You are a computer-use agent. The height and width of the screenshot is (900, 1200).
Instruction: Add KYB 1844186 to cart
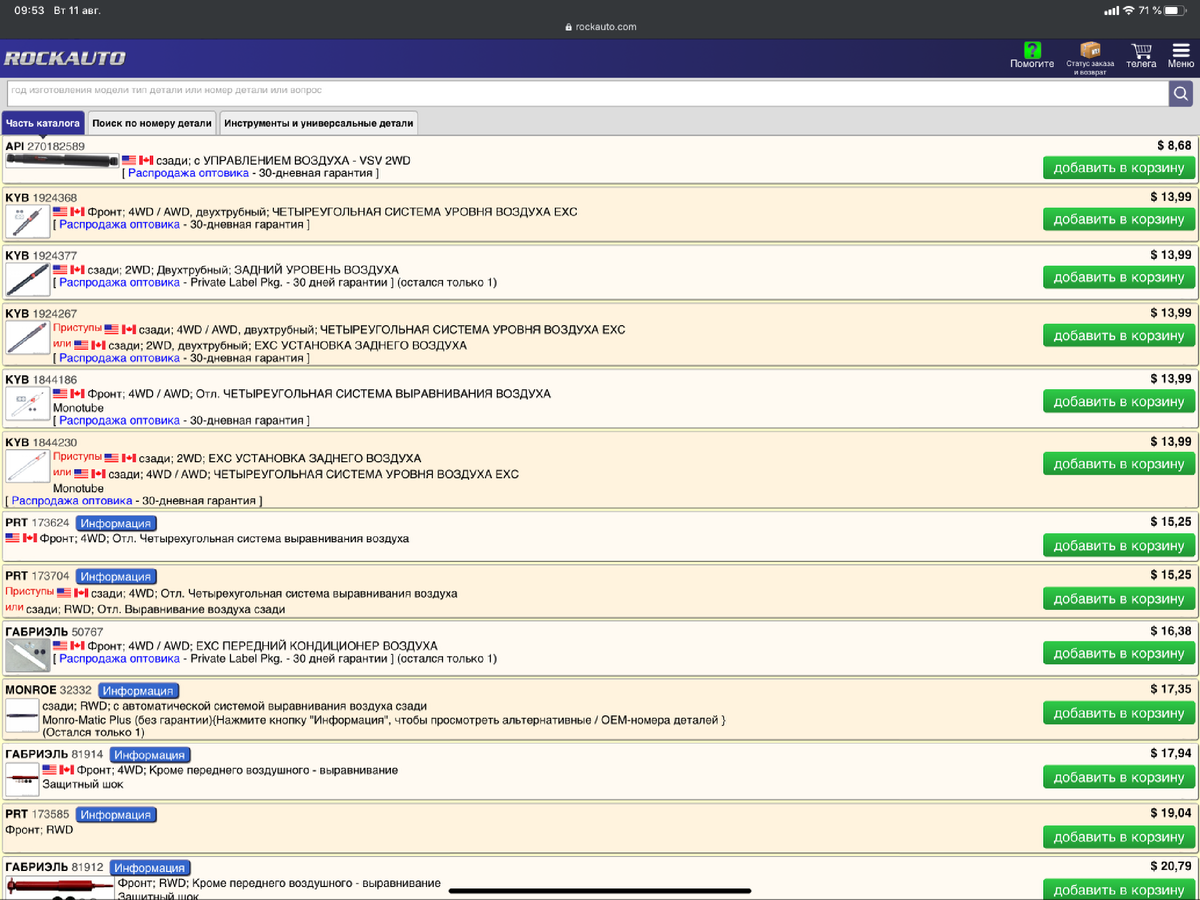pyautogui.click(x=1118, y=401)
